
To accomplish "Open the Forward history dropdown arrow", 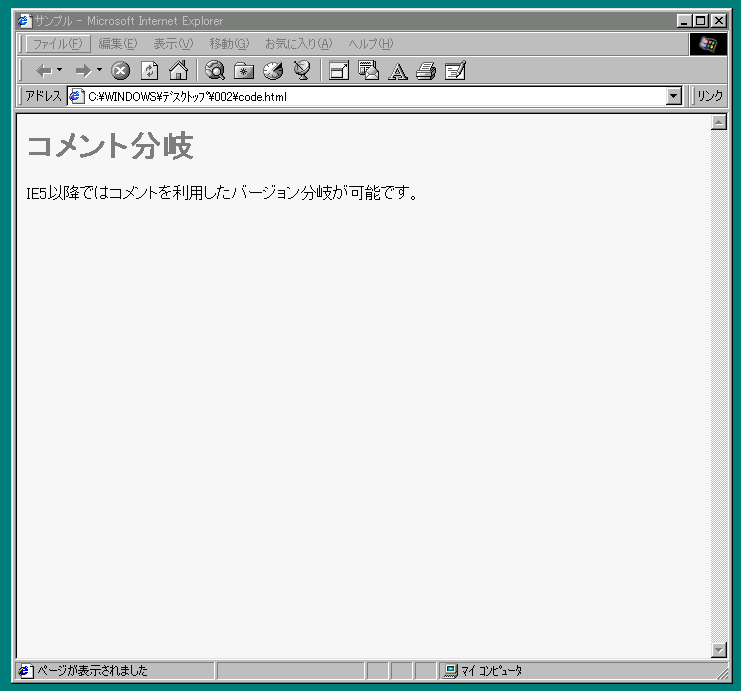I will (x=99, y=70).
